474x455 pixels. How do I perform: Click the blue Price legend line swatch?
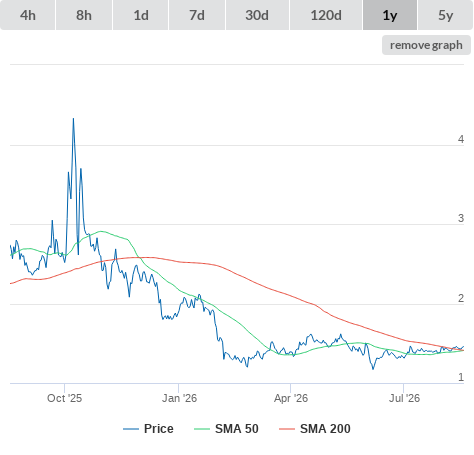click(x=131, y=429)
